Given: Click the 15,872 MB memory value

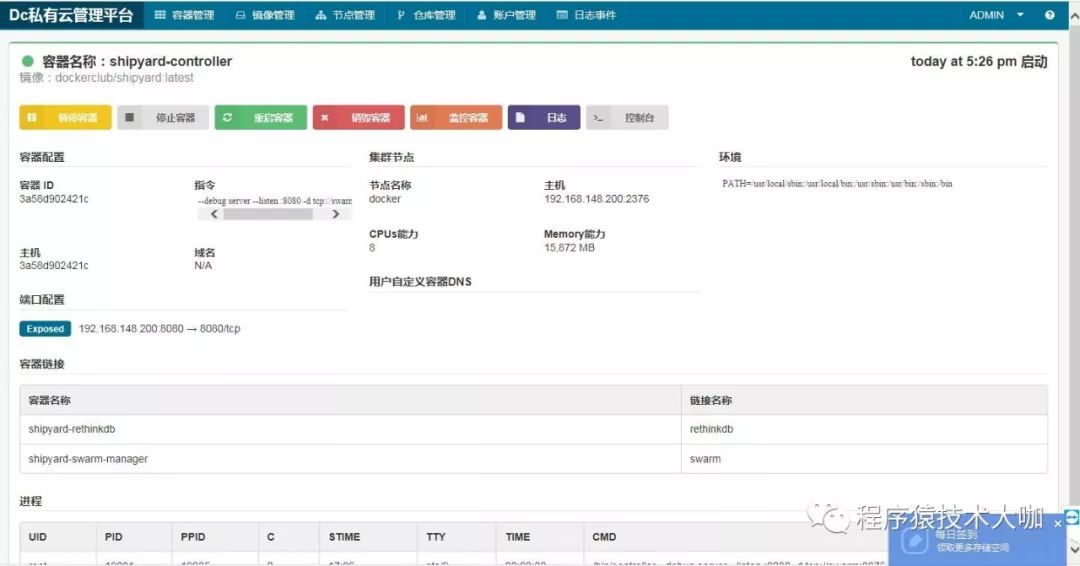Looking at the screenshot, I should [569, 248].
